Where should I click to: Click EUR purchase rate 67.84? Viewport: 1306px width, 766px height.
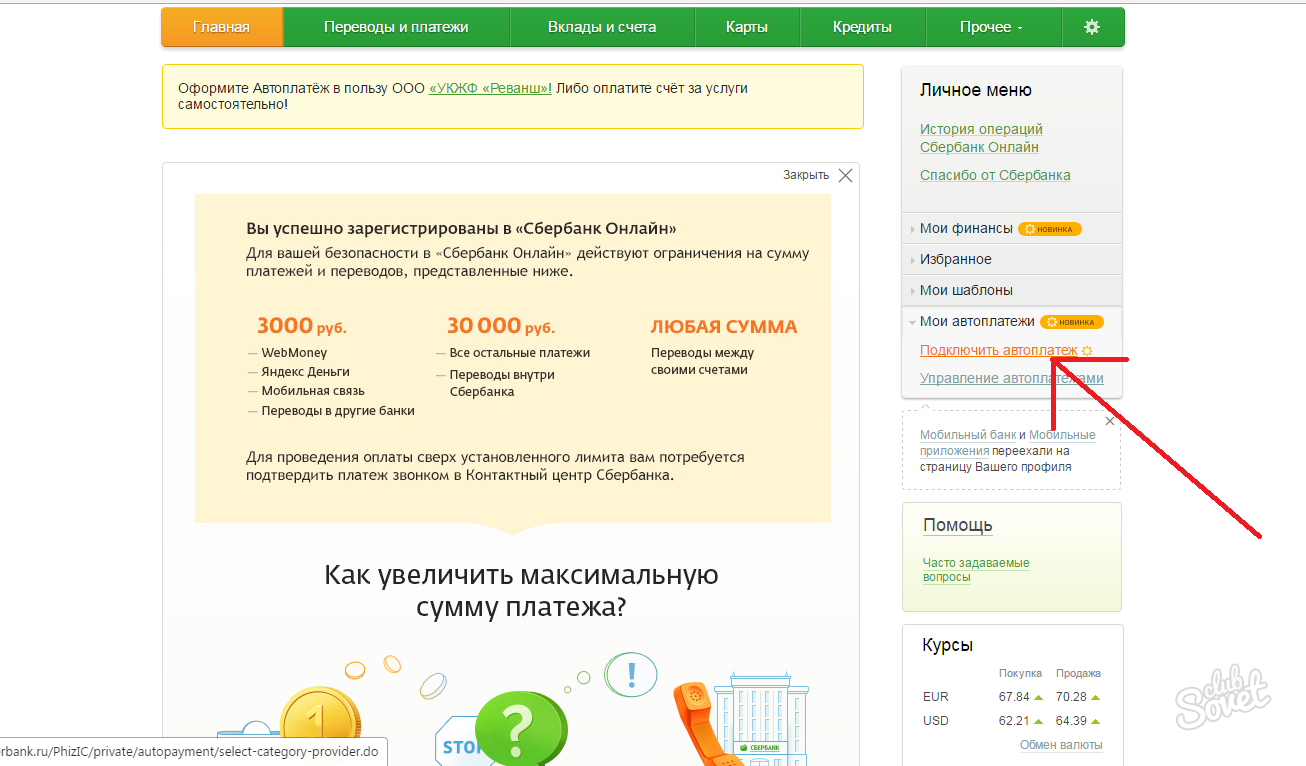(x=1013, y=697)
